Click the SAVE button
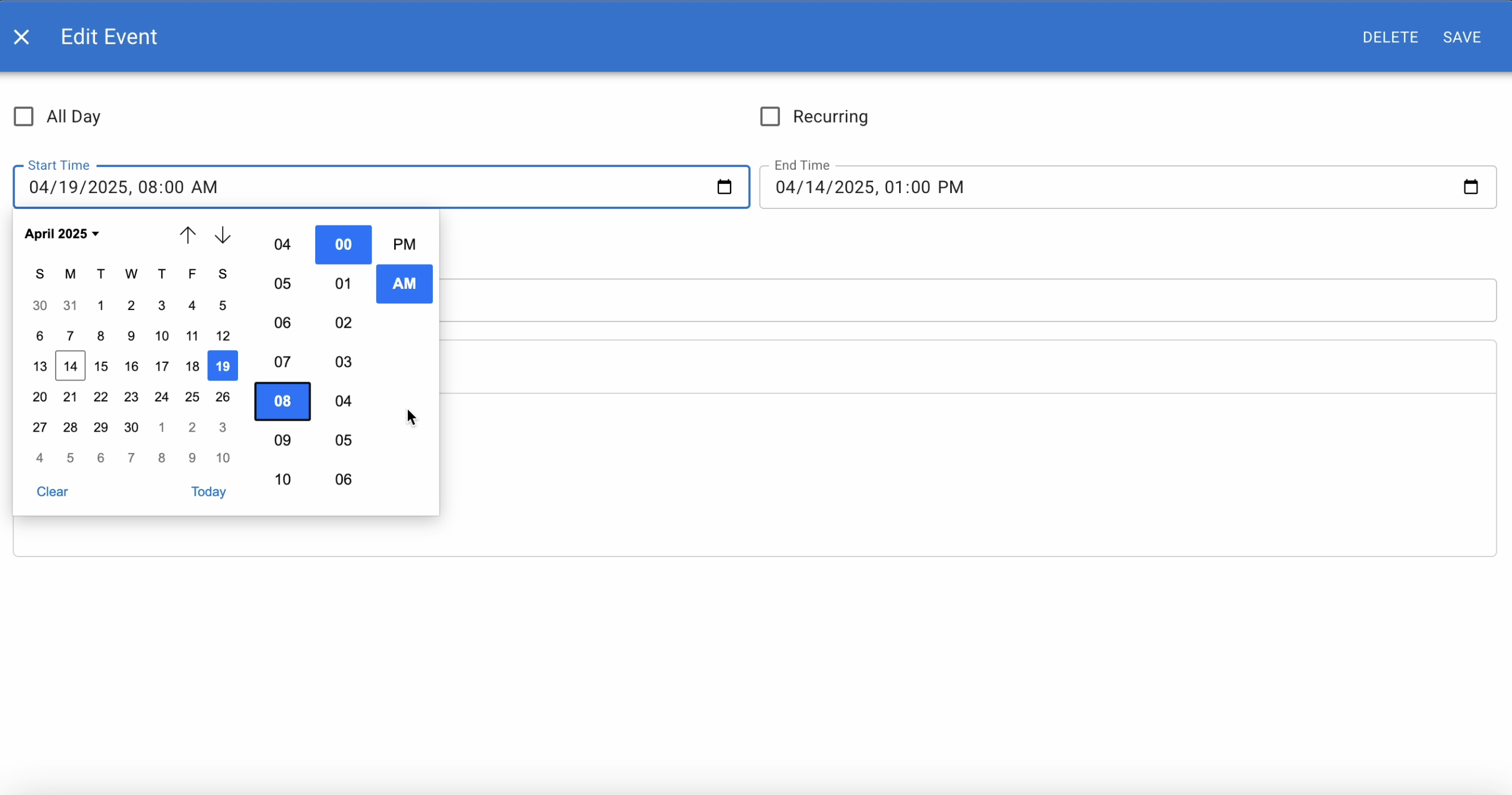 click(x=1461, y=37)
